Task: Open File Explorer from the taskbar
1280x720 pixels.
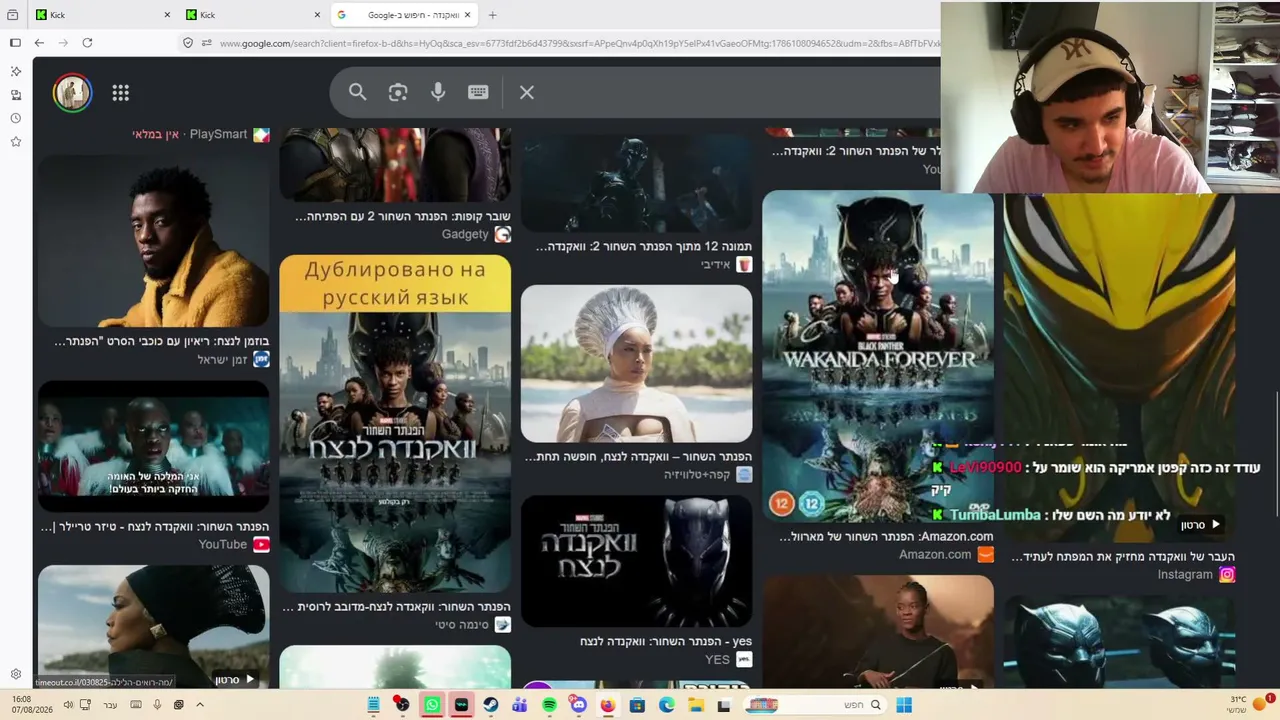Action: coord(695,705)
